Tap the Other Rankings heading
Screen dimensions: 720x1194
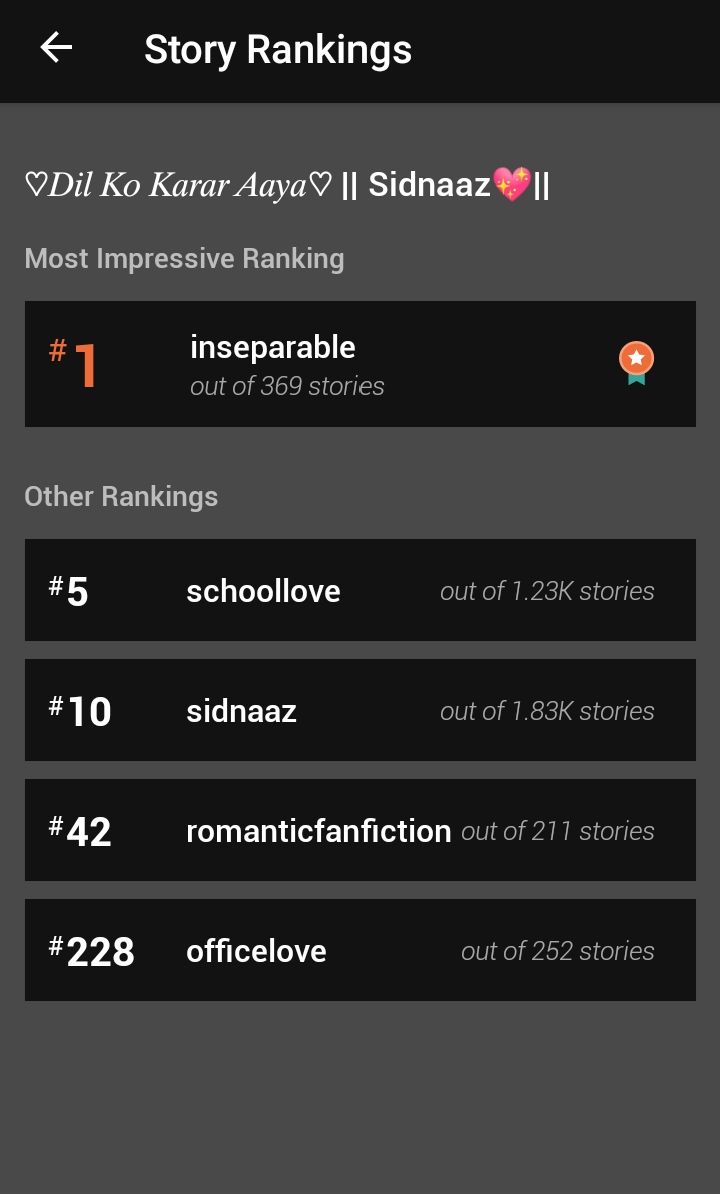click(121, 496)
